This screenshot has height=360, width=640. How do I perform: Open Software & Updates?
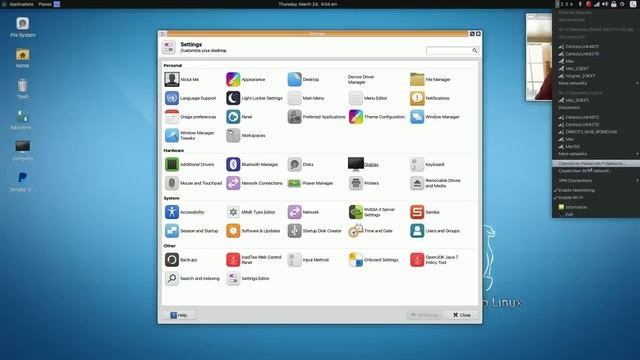[x=253, y=231]
